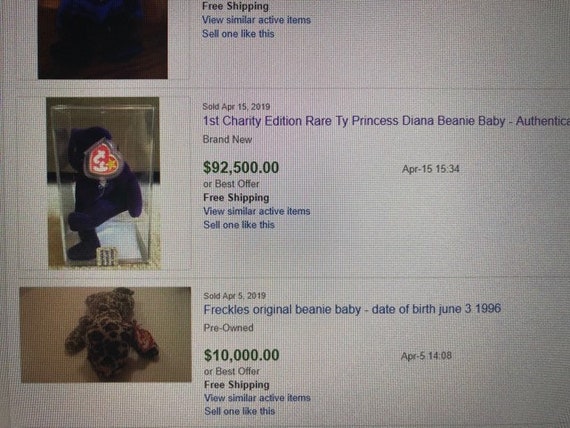Sell one like this under Freckles listing
The image size is (570, 428).
point(240,411)
